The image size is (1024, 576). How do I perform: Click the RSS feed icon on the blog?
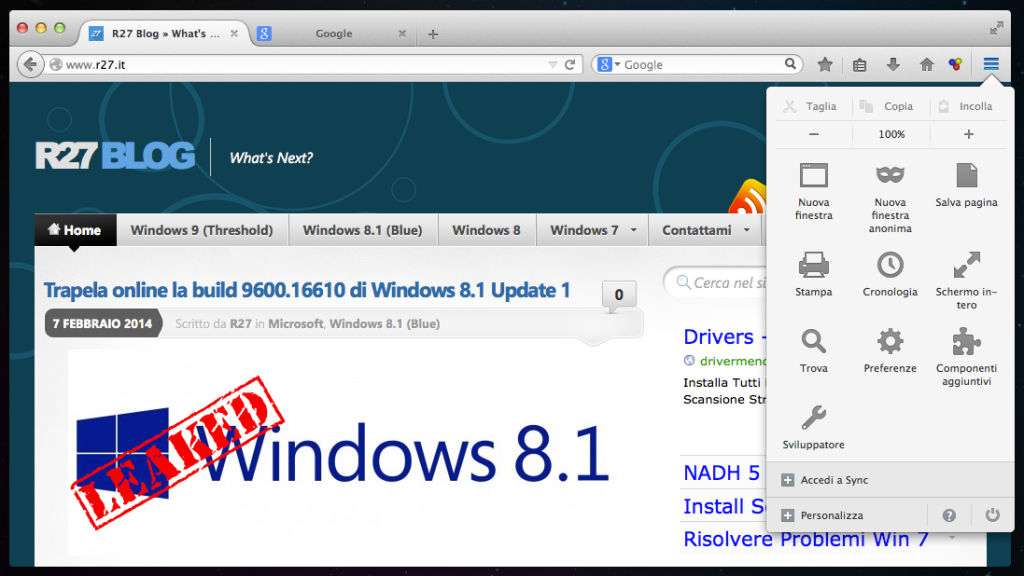click(x=748, y=197)
